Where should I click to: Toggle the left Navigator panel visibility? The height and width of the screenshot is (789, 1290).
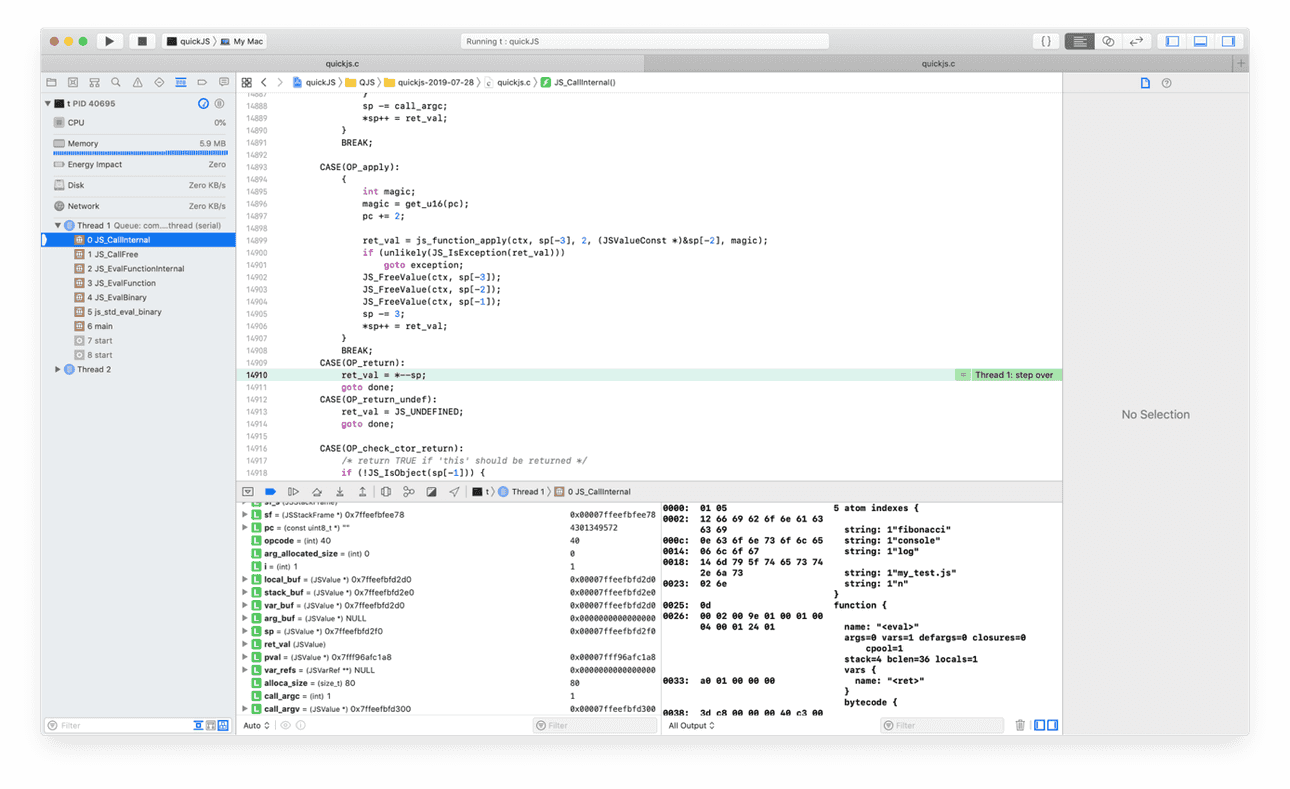[x=1172, y=41]
